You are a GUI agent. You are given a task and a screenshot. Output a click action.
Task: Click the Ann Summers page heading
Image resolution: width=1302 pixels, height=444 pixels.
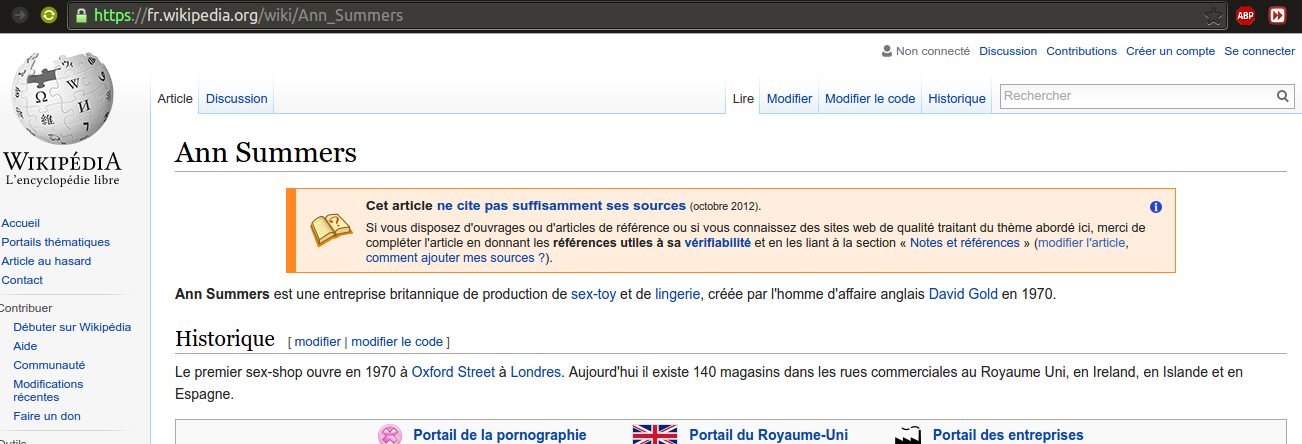tap(266, 152)
